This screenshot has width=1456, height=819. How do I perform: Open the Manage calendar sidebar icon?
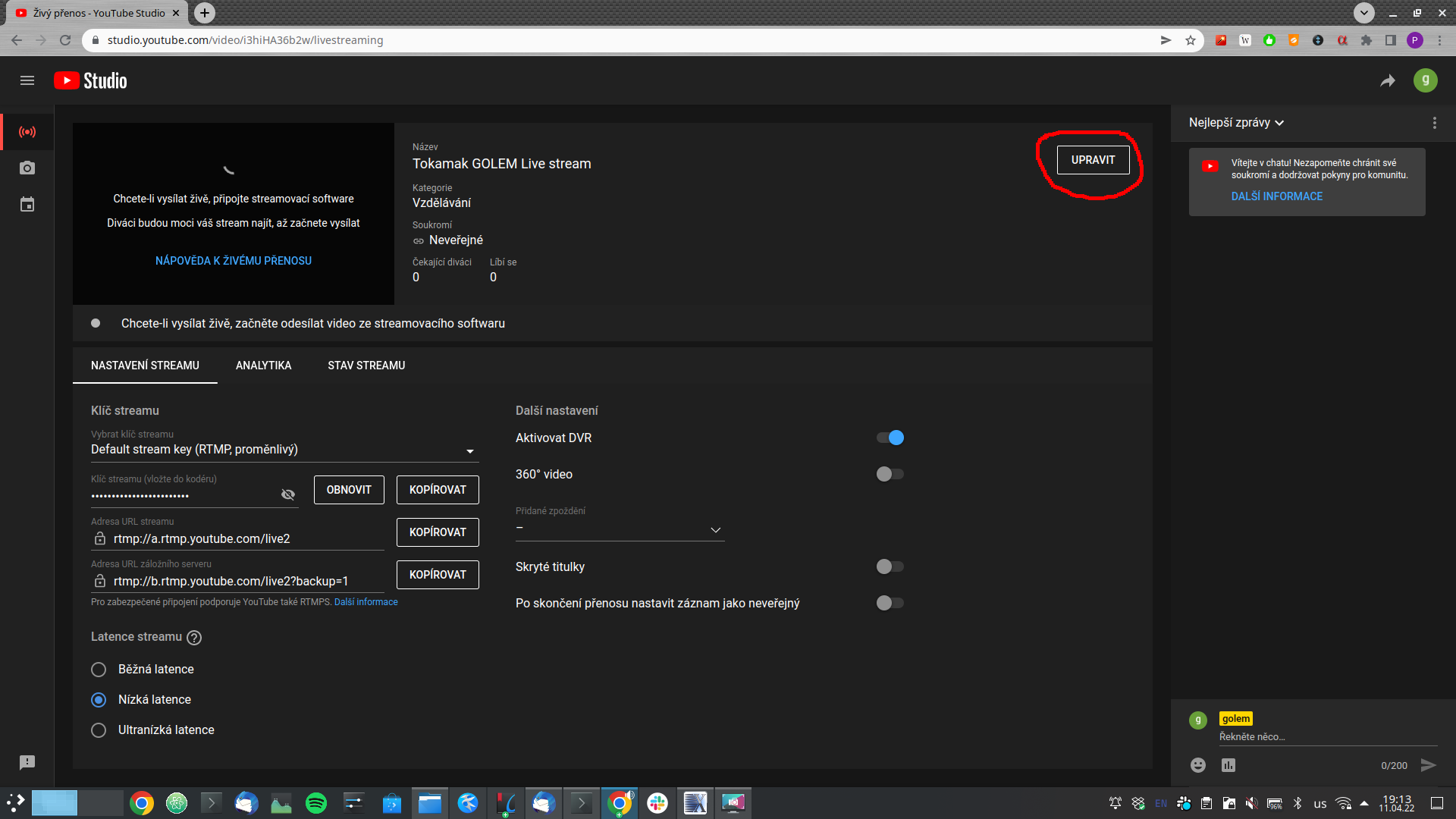tap(27, 205)
